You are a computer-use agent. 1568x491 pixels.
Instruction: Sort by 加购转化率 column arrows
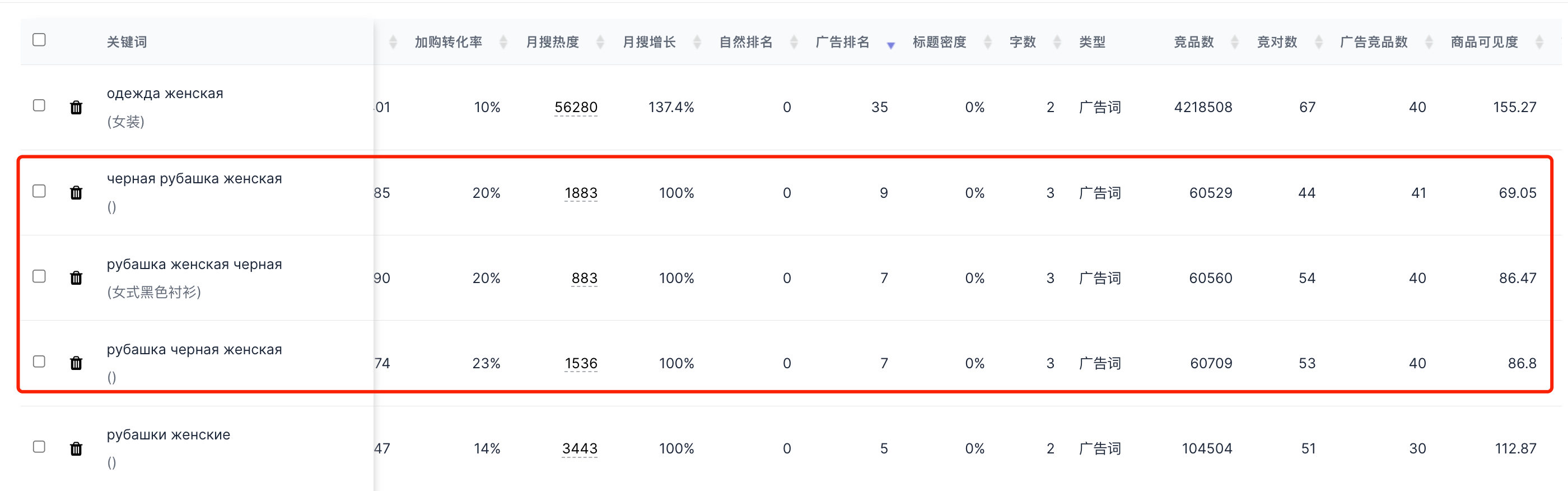(x=503, y=42)
